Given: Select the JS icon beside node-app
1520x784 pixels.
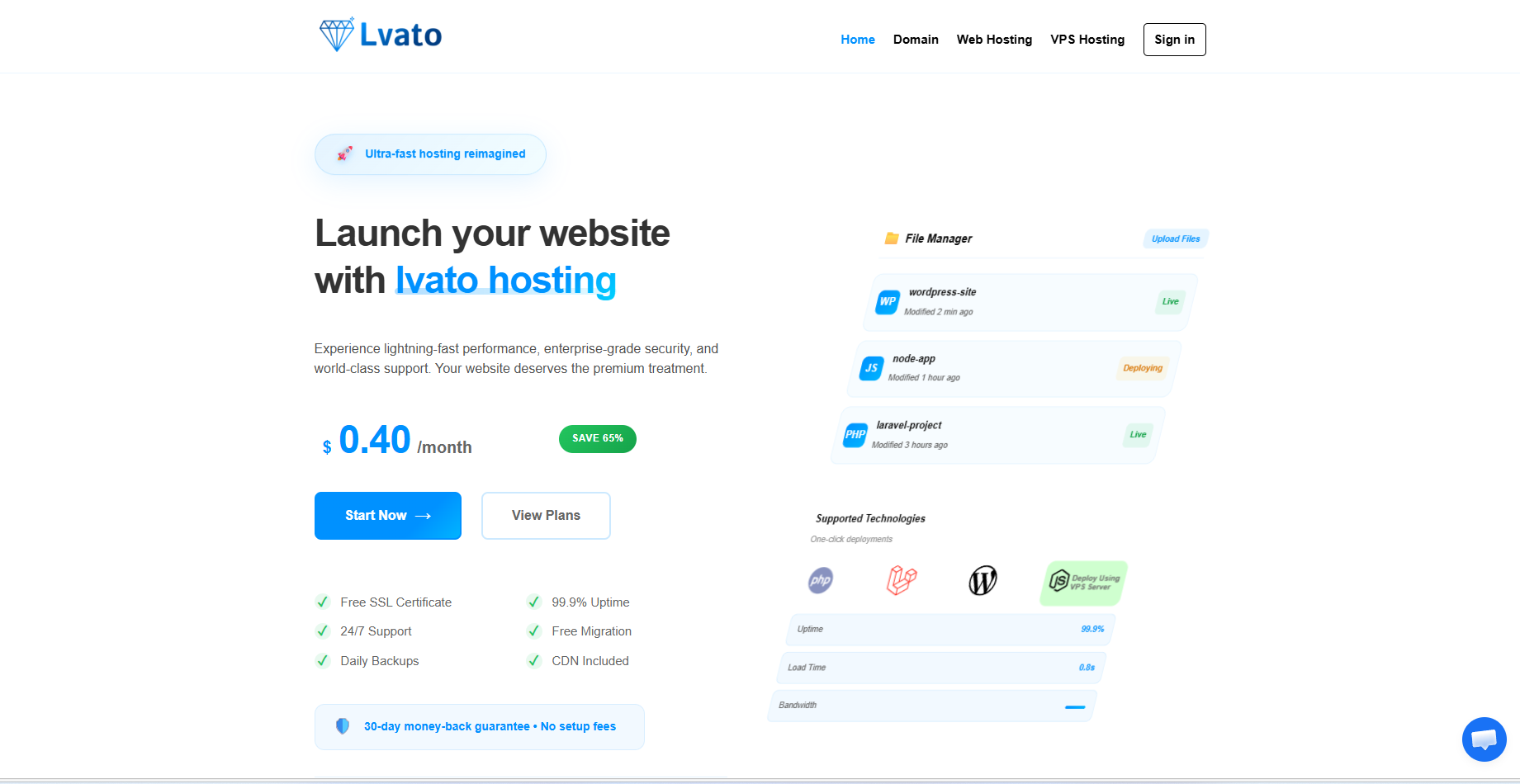Looking at the screenshot, I should click(869, 368).
